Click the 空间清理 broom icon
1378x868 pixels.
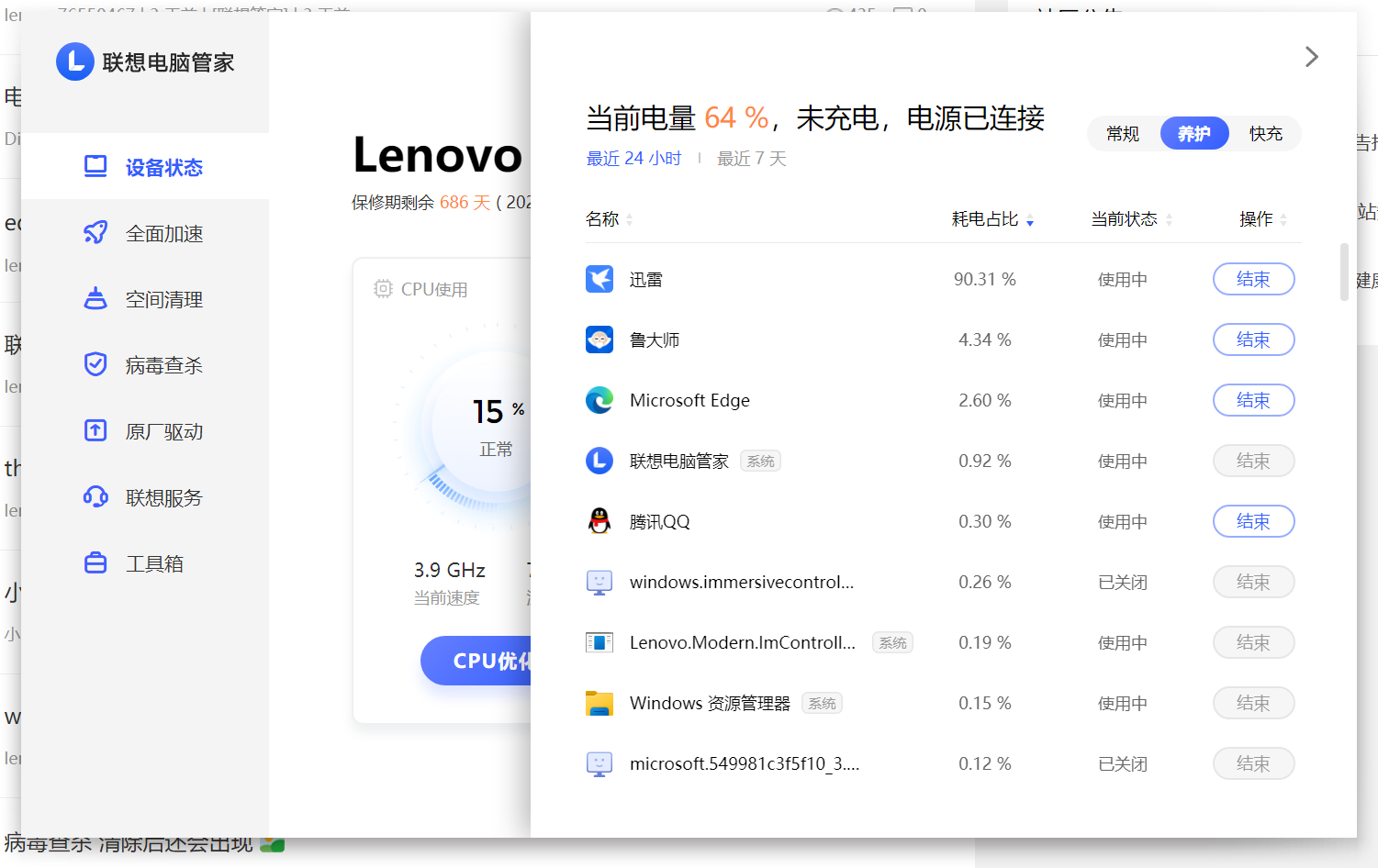pyautogui.click(x=95, y=299)
